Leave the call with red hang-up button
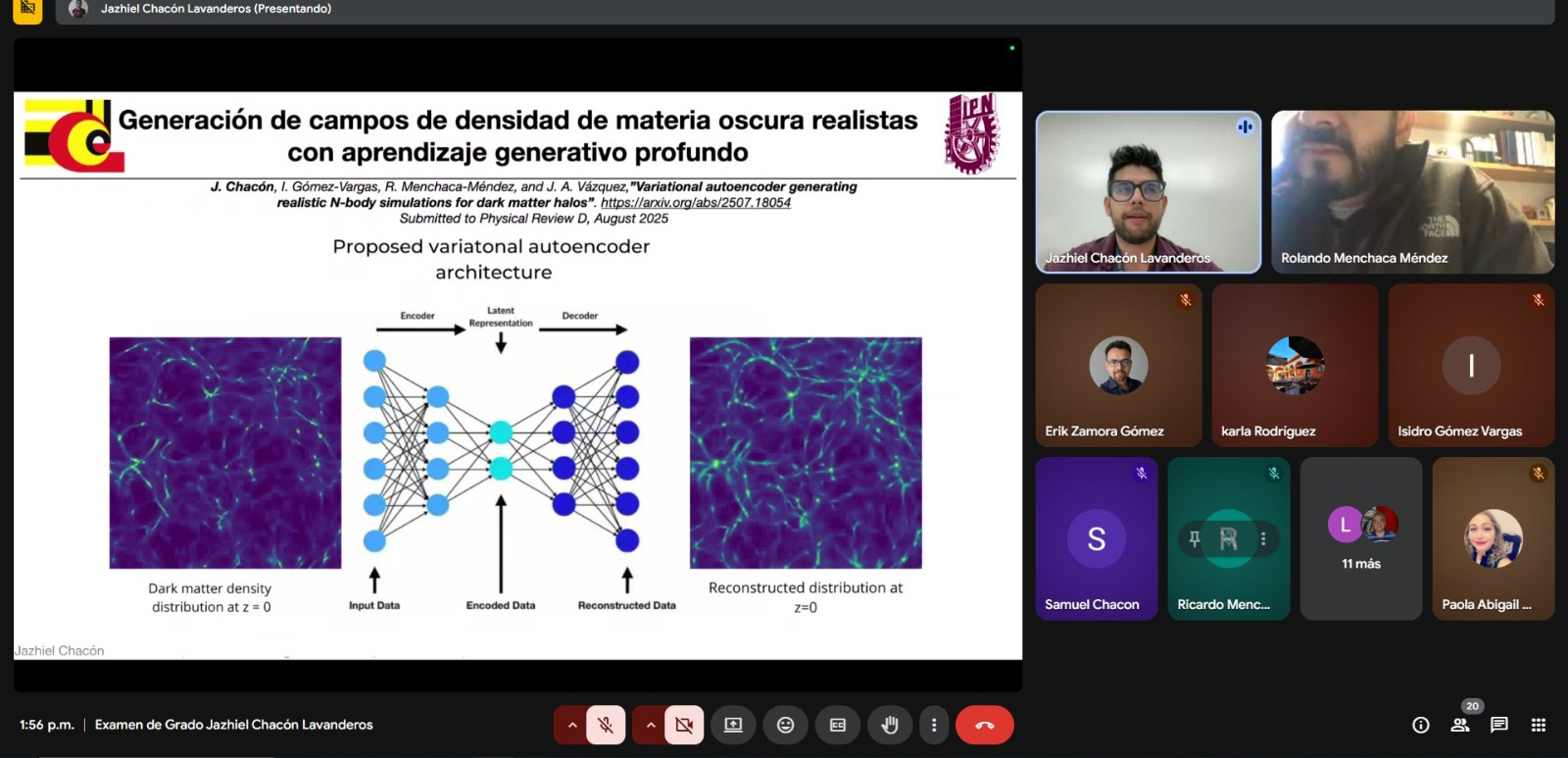The image size is (1568, 758). pos(984,726)
